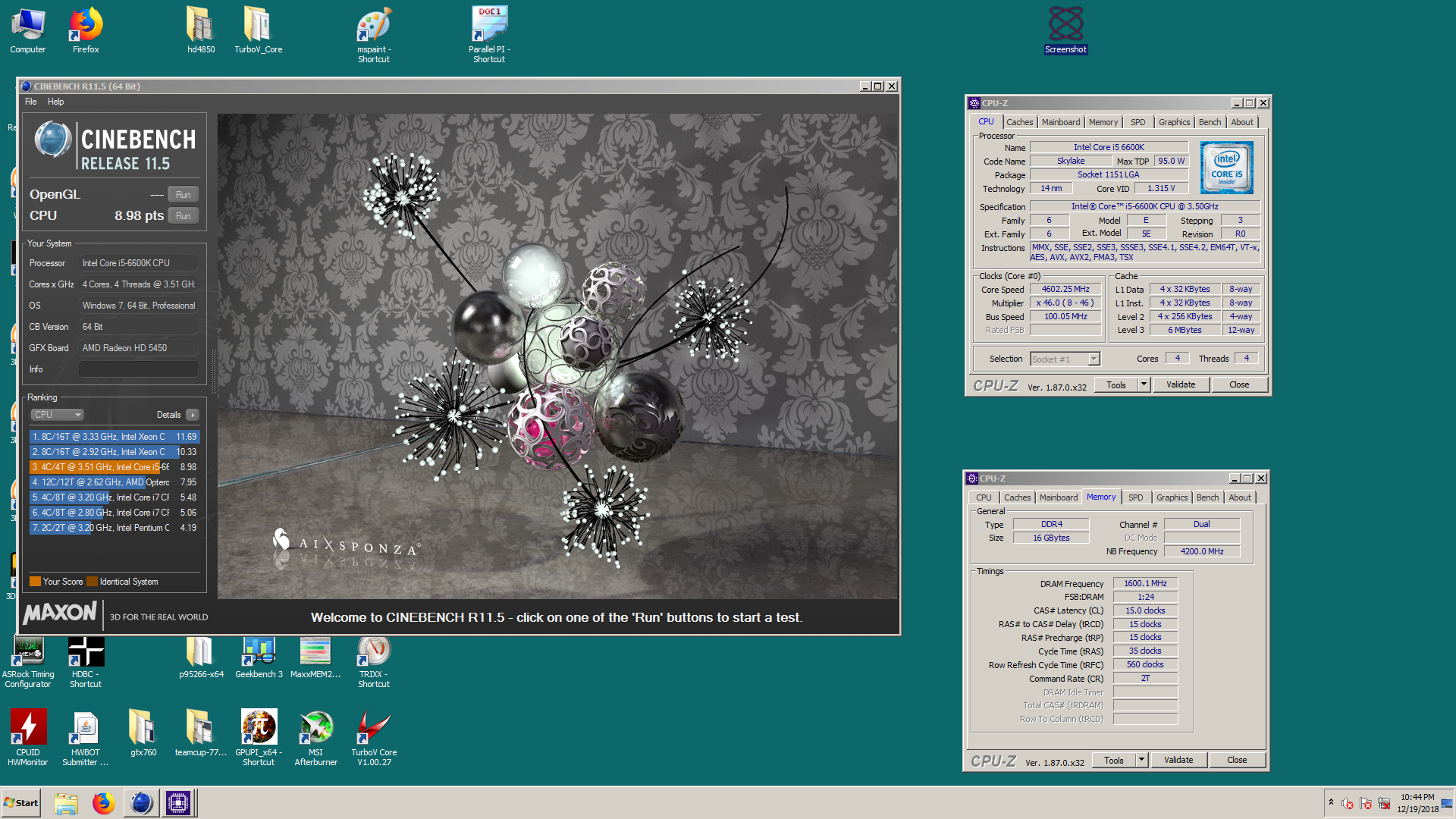Open Caches tab in bottom CPU-Z
Image resolution: width=1456 pixels, height=819 pixels.
coord(1017,497)
